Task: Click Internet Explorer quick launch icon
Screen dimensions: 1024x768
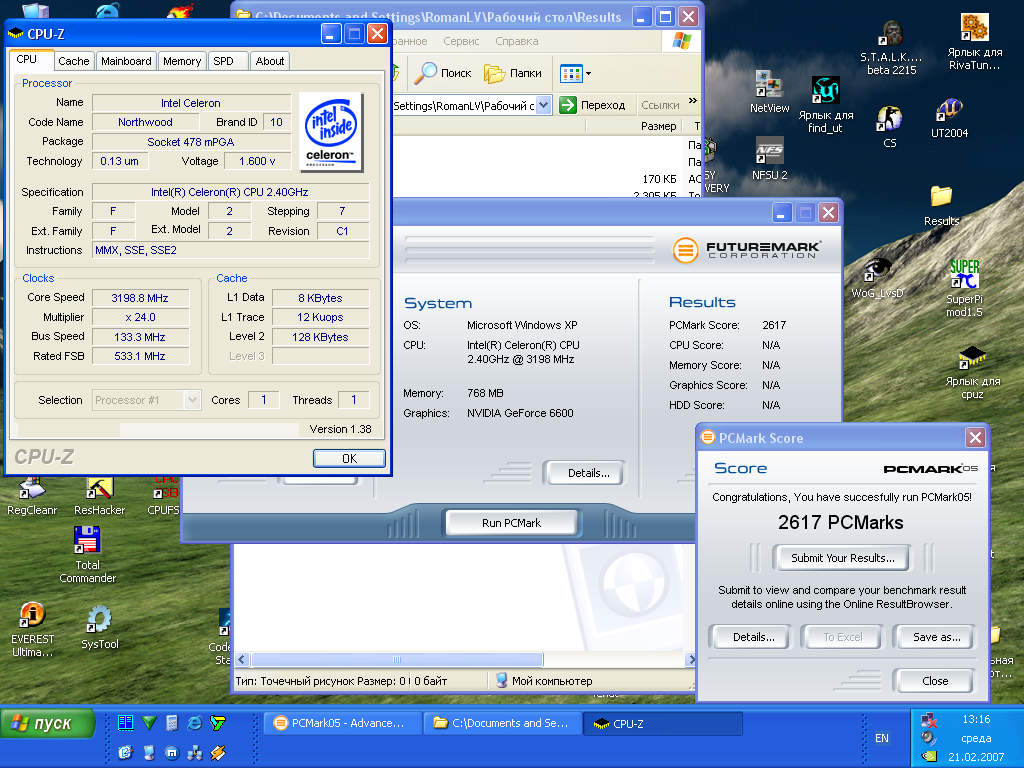Action: [x=194, y=723]
